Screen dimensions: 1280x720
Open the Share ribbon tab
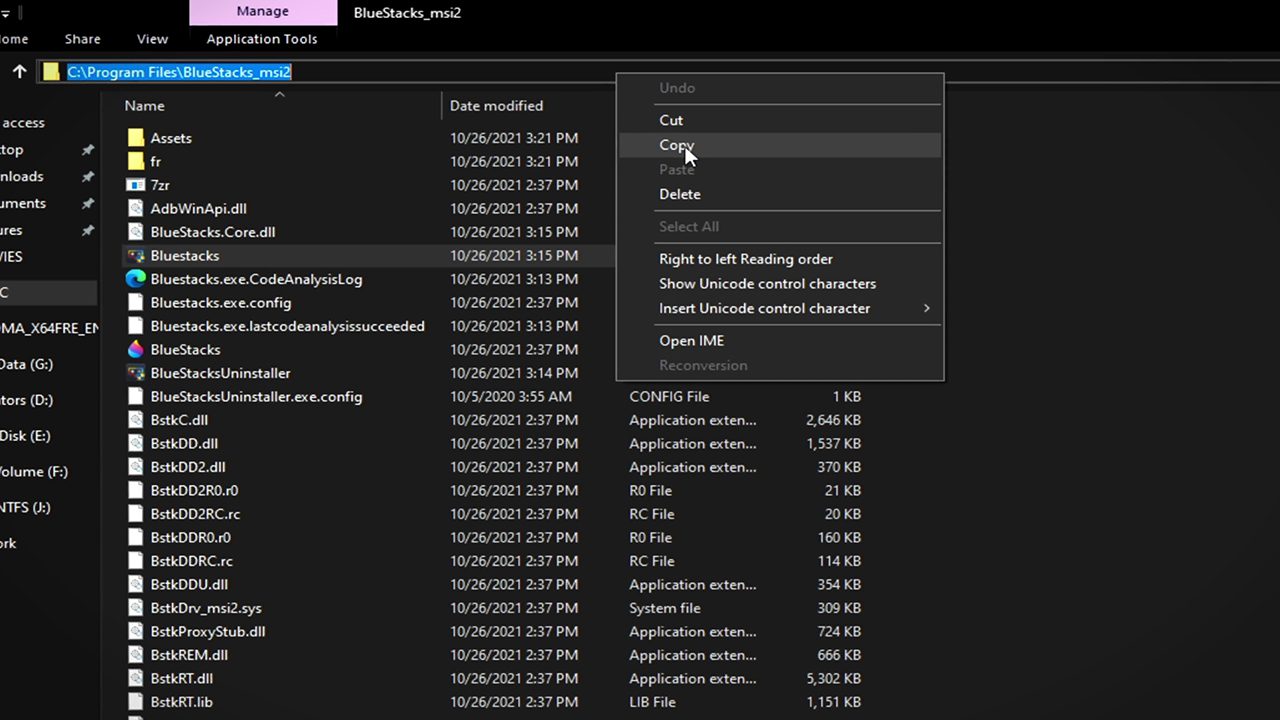(82, 39)
